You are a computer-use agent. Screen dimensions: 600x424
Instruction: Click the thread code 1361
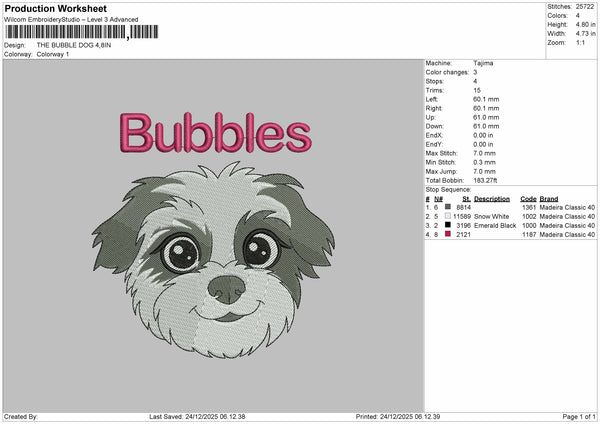point(529,207)
